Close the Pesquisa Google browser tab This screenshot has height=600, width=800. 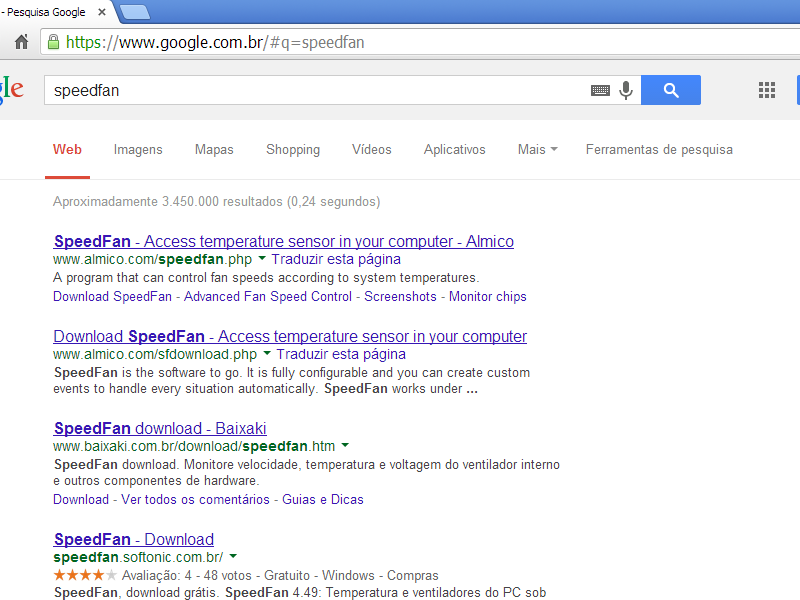(x=102, y=12)
